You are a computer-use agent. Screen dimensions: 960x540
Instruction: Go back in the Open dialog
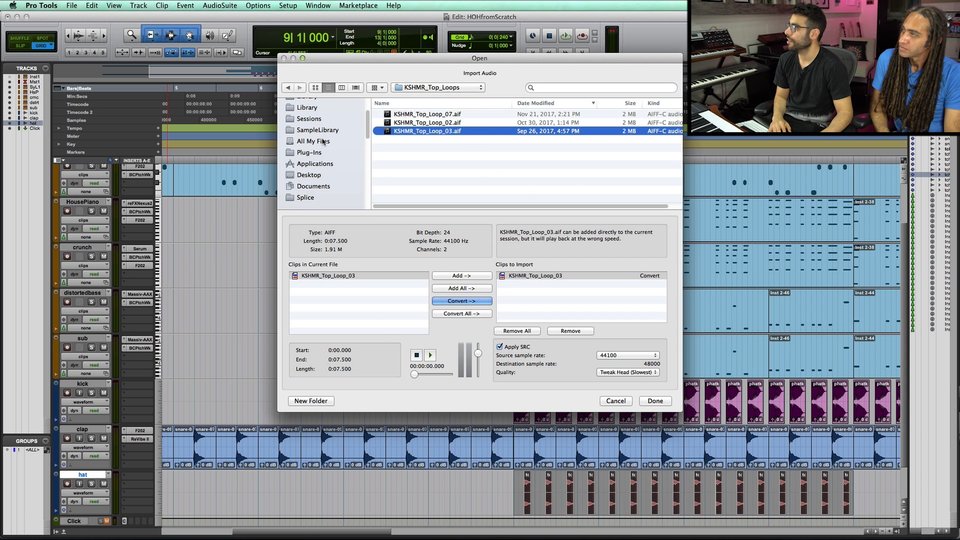(x=288, y=88)
